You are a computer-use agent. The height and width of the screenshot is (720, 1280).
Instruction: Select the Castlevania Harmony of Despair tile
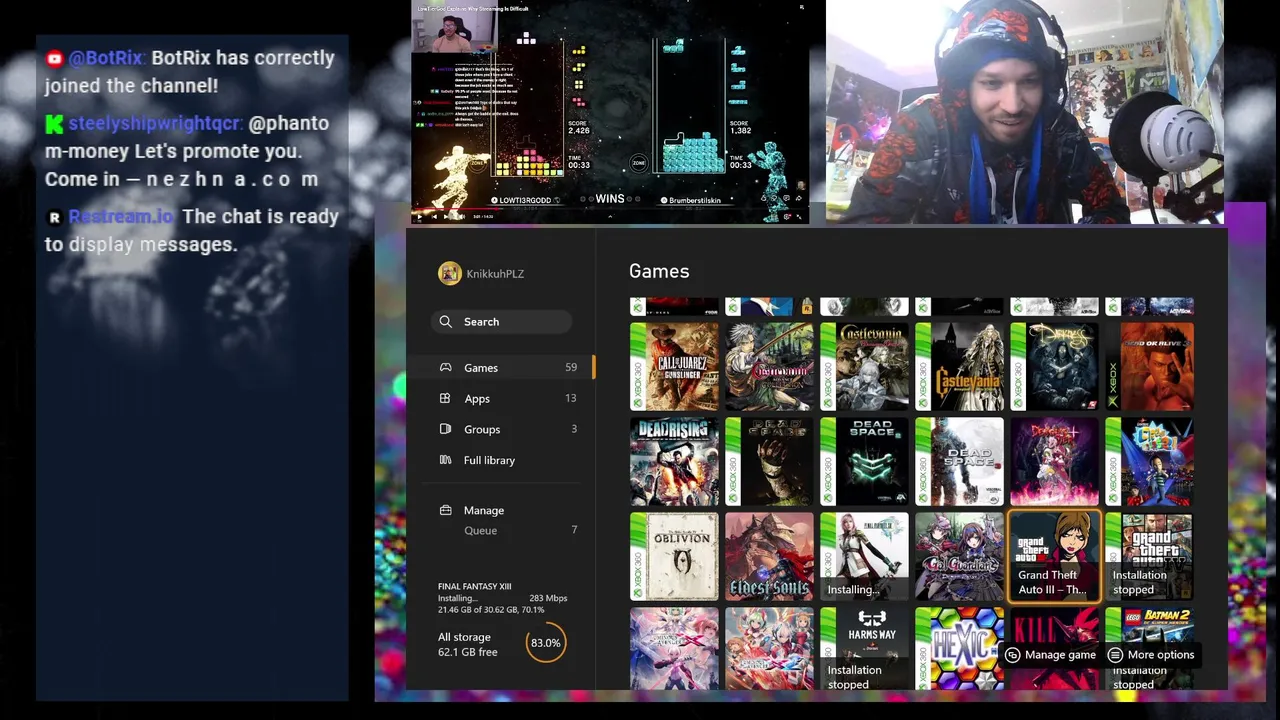click(x=864, y=367)
